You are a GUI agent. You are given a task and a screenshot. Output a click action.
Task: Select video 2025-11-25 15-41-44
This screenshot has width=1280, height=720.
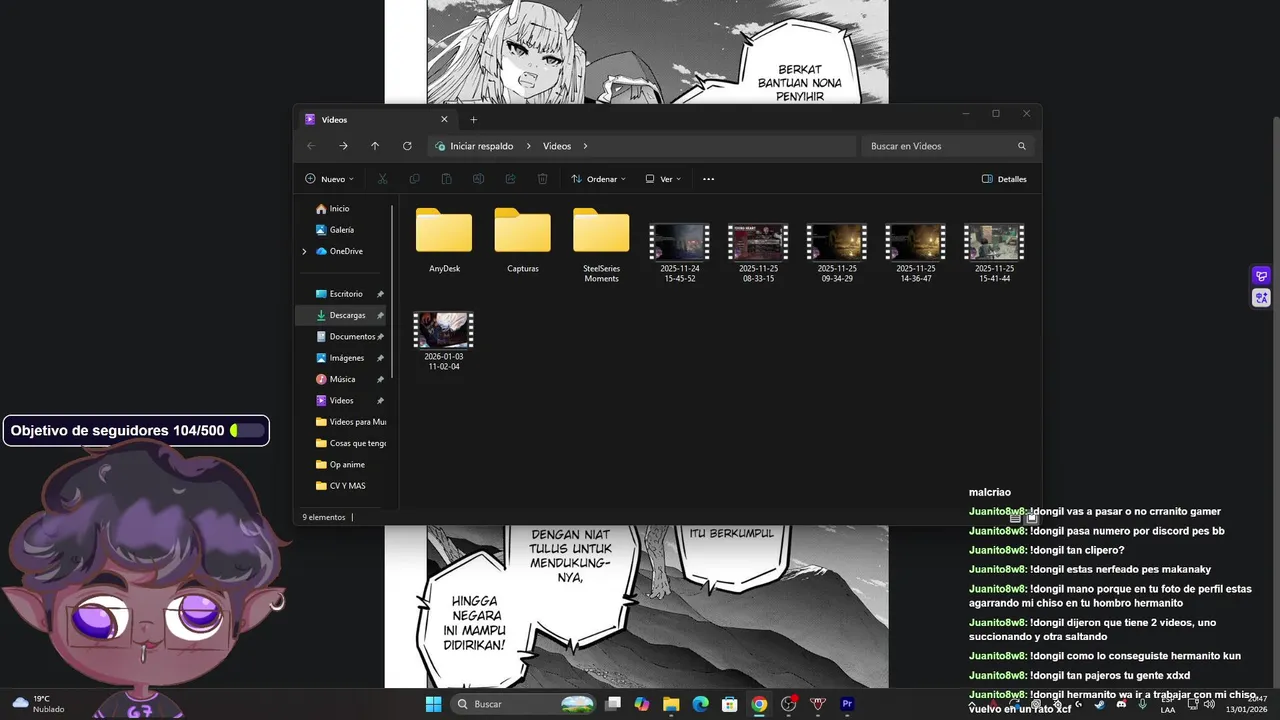pos(994,252)
